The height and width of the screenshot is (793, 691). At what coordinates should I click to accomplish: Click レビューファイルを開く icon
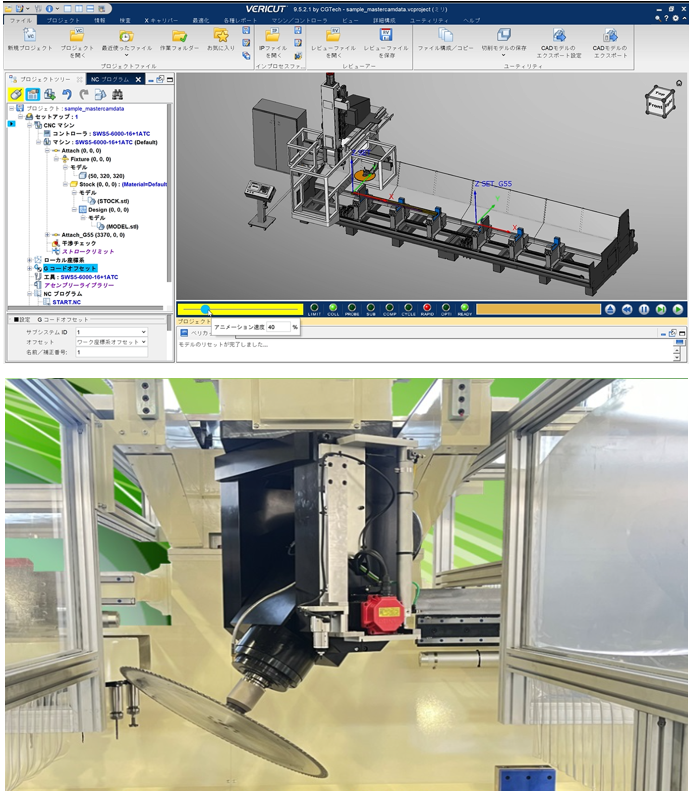(x=333, y=35)
